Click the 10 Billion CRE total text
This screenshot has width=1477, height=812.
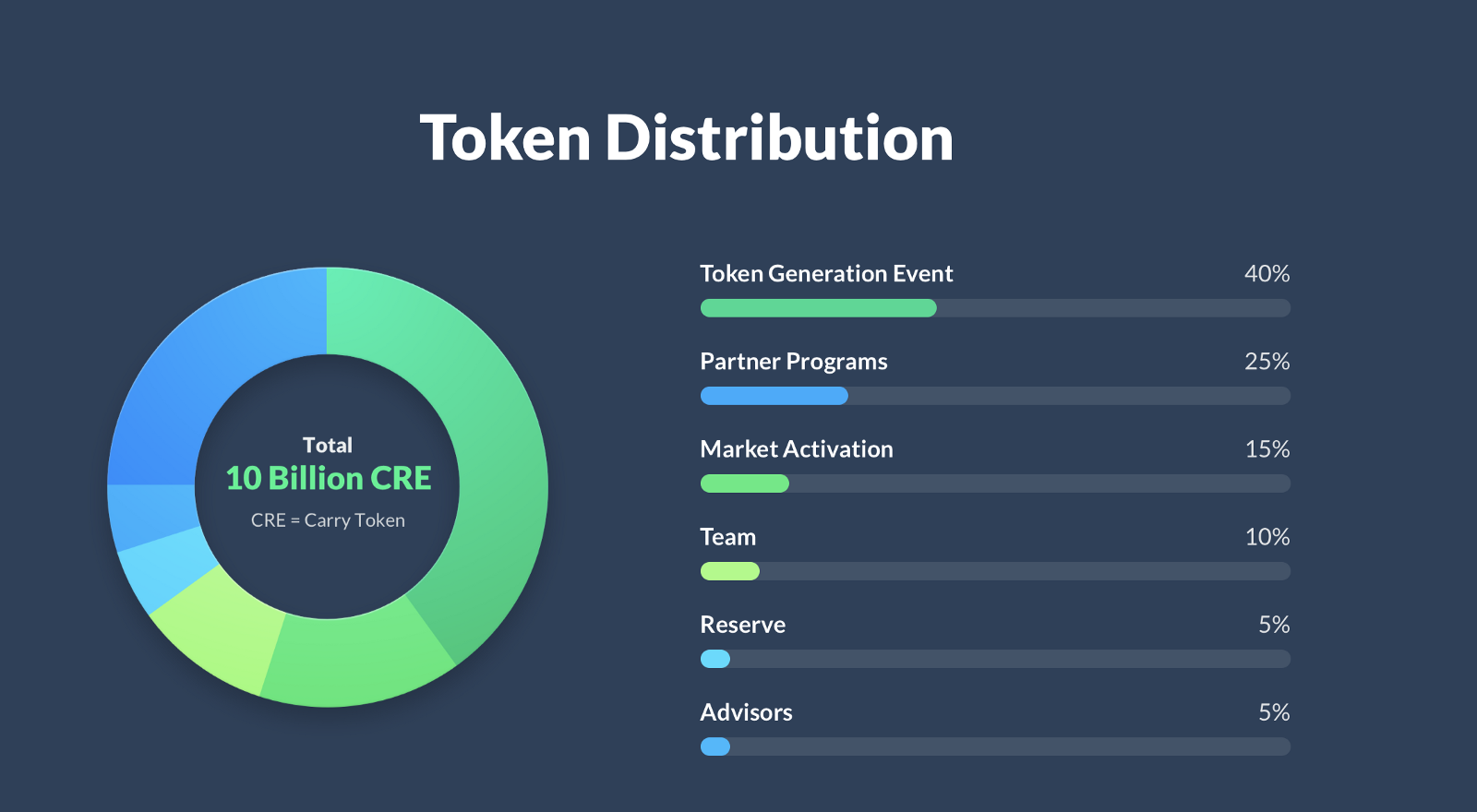click(329, 478)
